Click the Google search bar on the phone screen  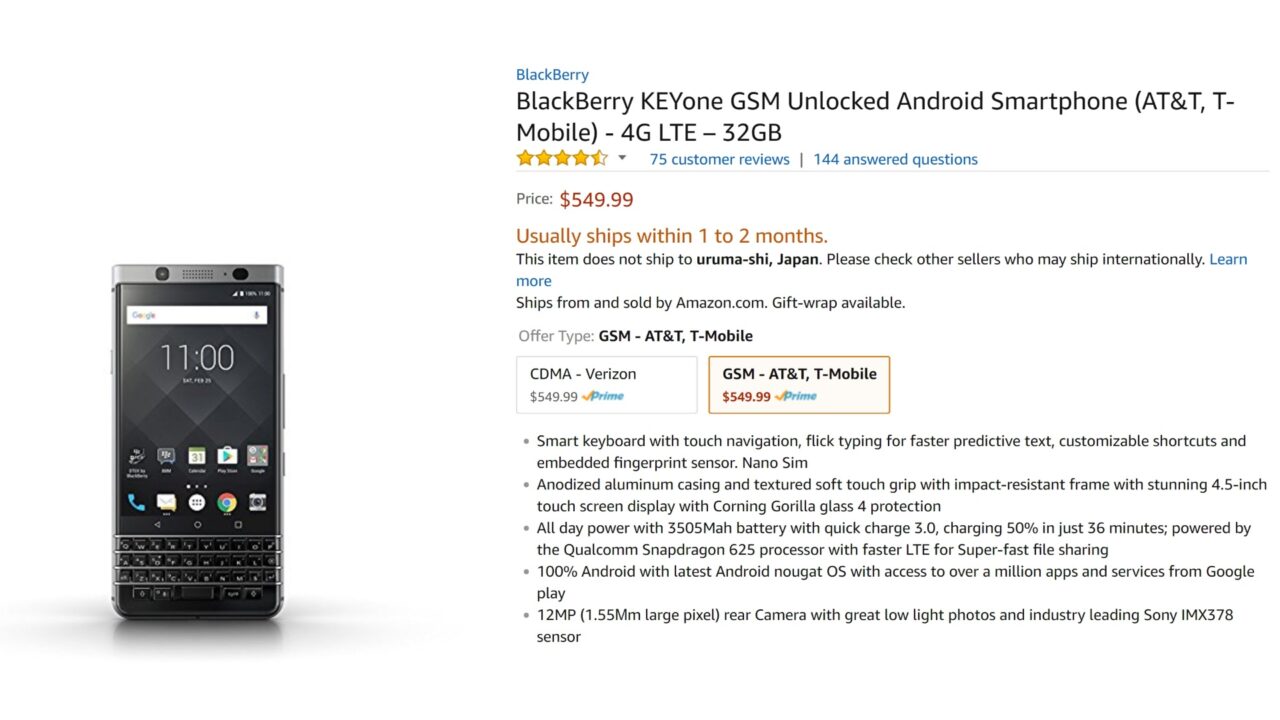pos(190,315)
